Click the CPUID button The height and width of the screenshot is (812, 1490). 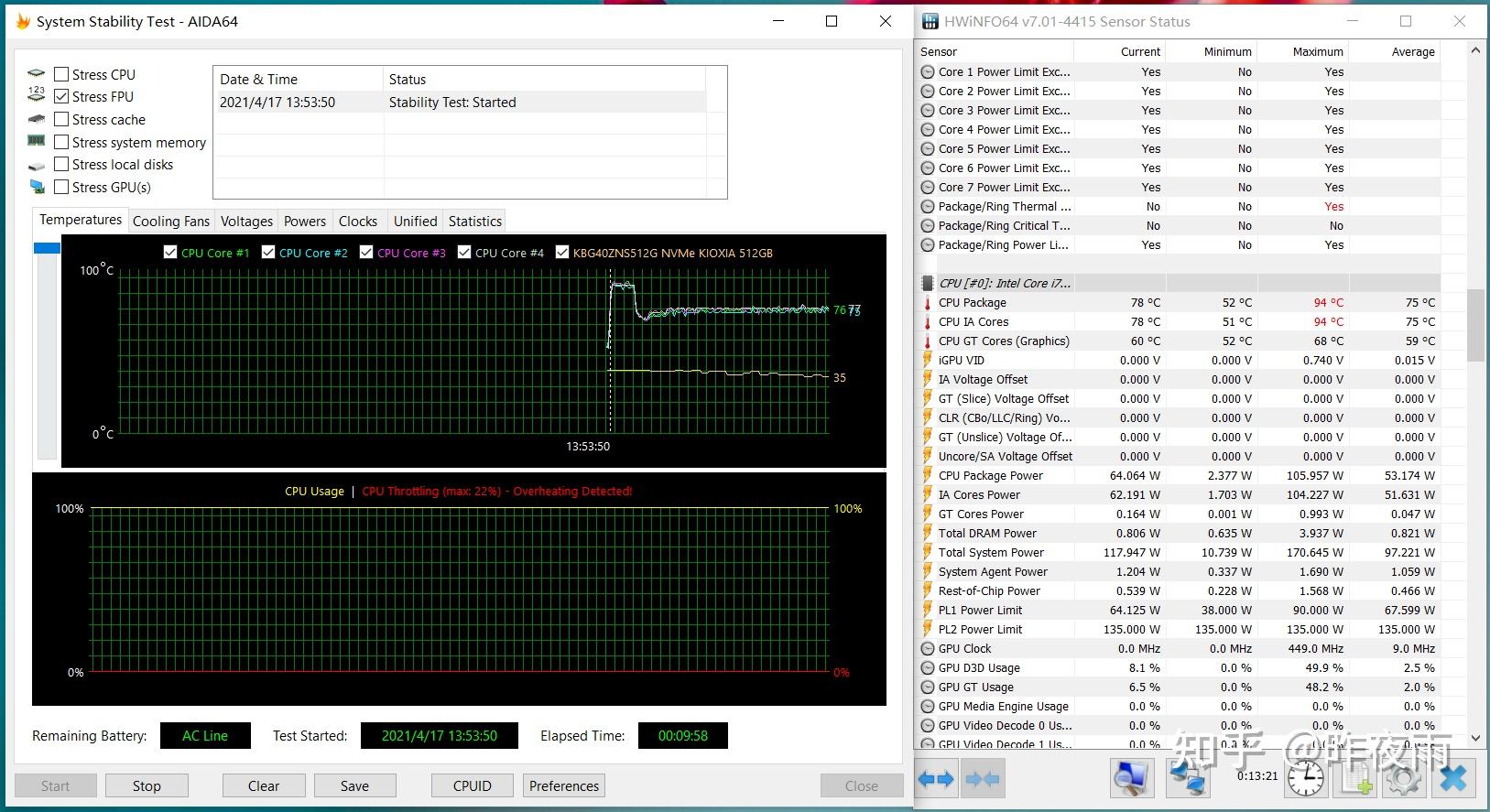pyautogui.click(x=473, y=785)
